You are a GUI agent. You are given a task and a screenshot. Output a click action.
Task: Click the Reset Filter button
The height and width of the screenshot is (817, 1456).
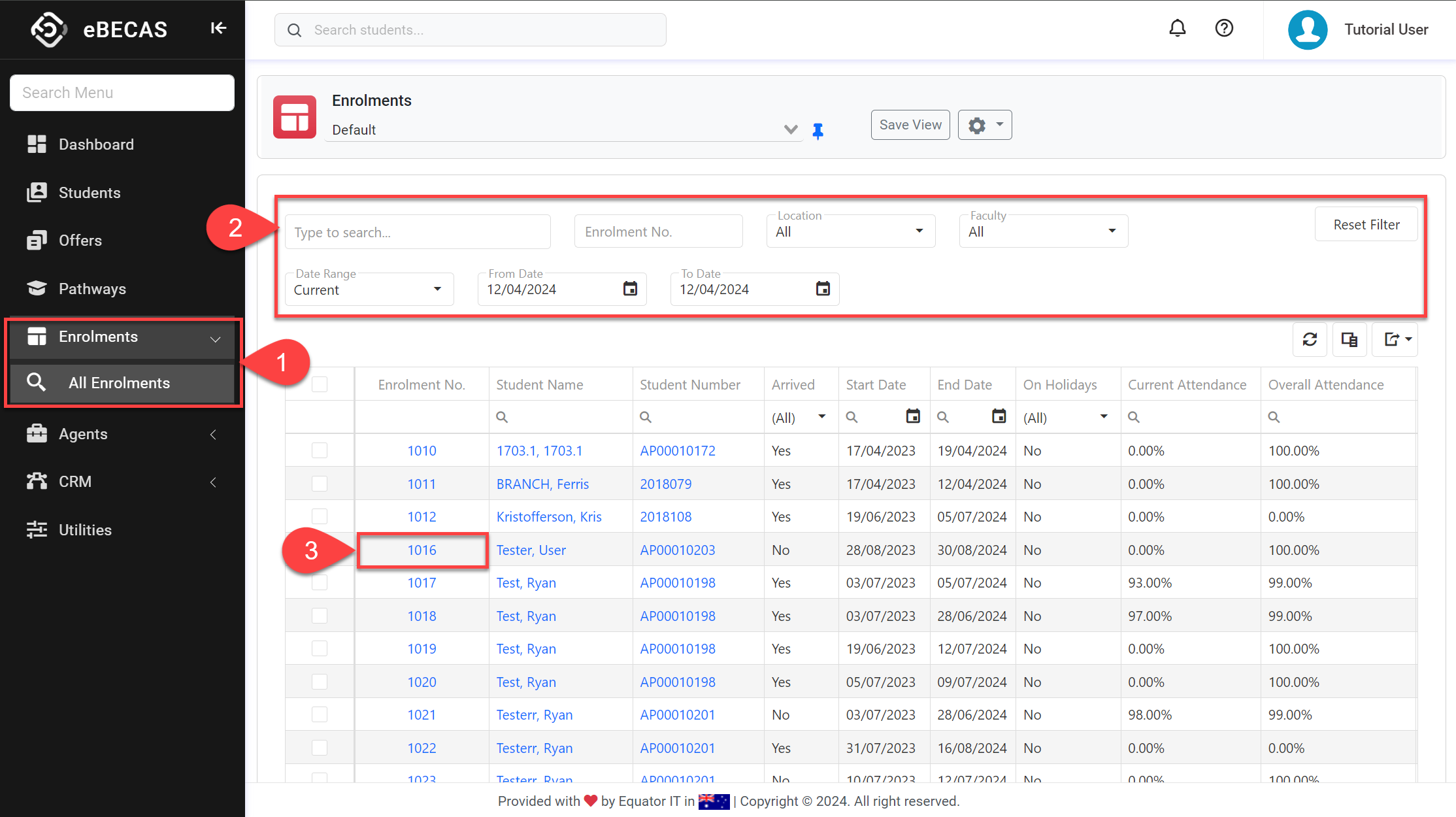1366,225
